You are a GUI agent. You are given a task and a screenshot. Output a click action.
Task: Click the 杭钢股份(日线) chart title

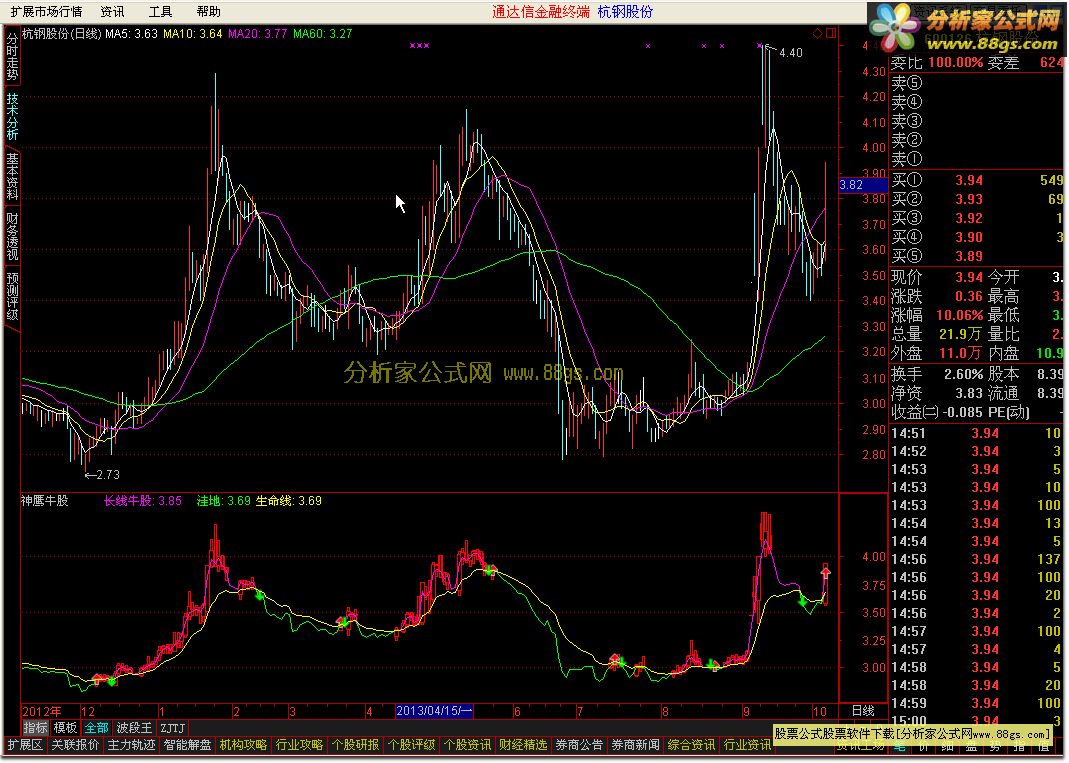pyautogui.click(x=61, y=33)
